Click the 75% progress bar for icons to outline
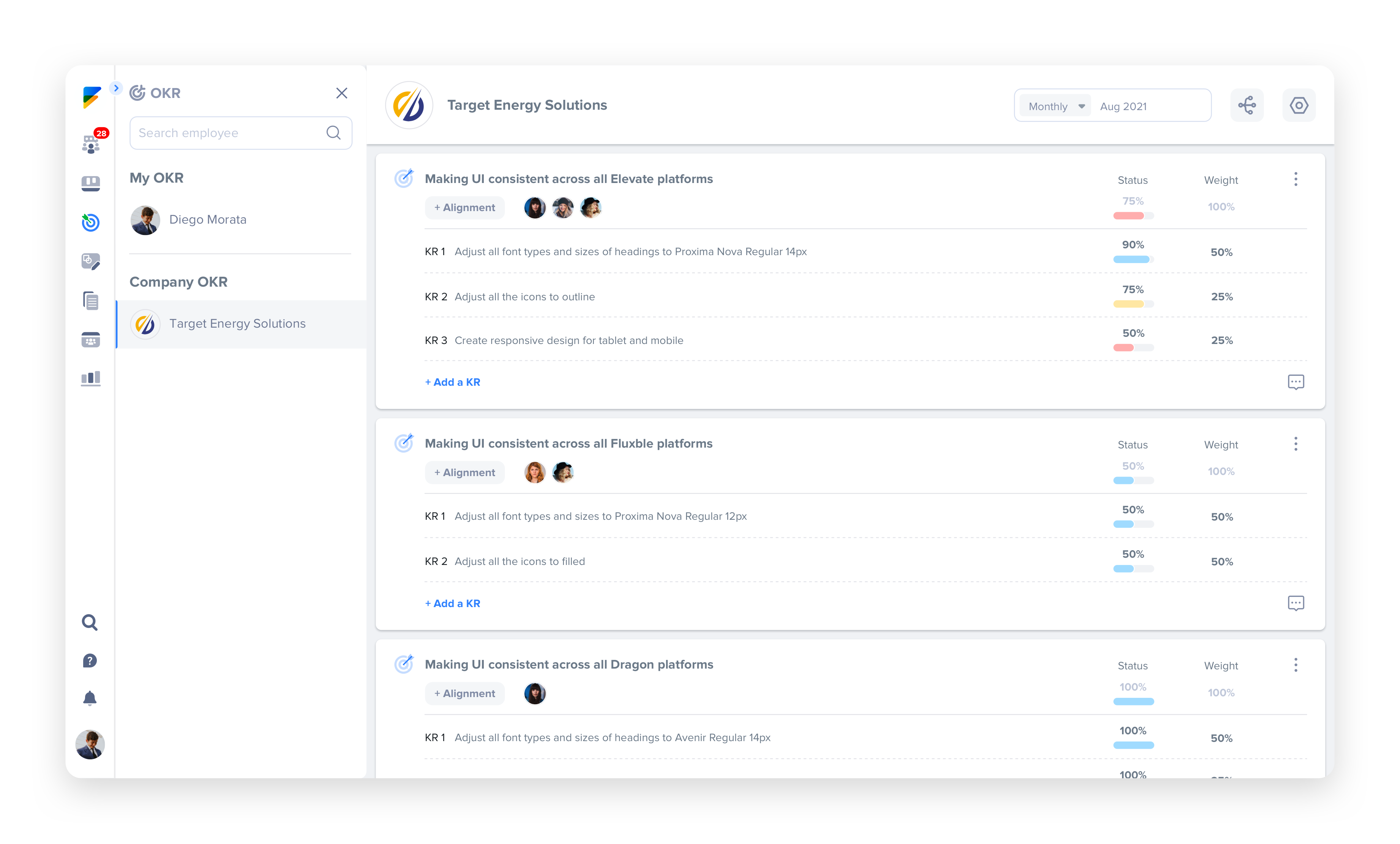1400x844 pixels. pyautogui.click(x=1133, y=304)
